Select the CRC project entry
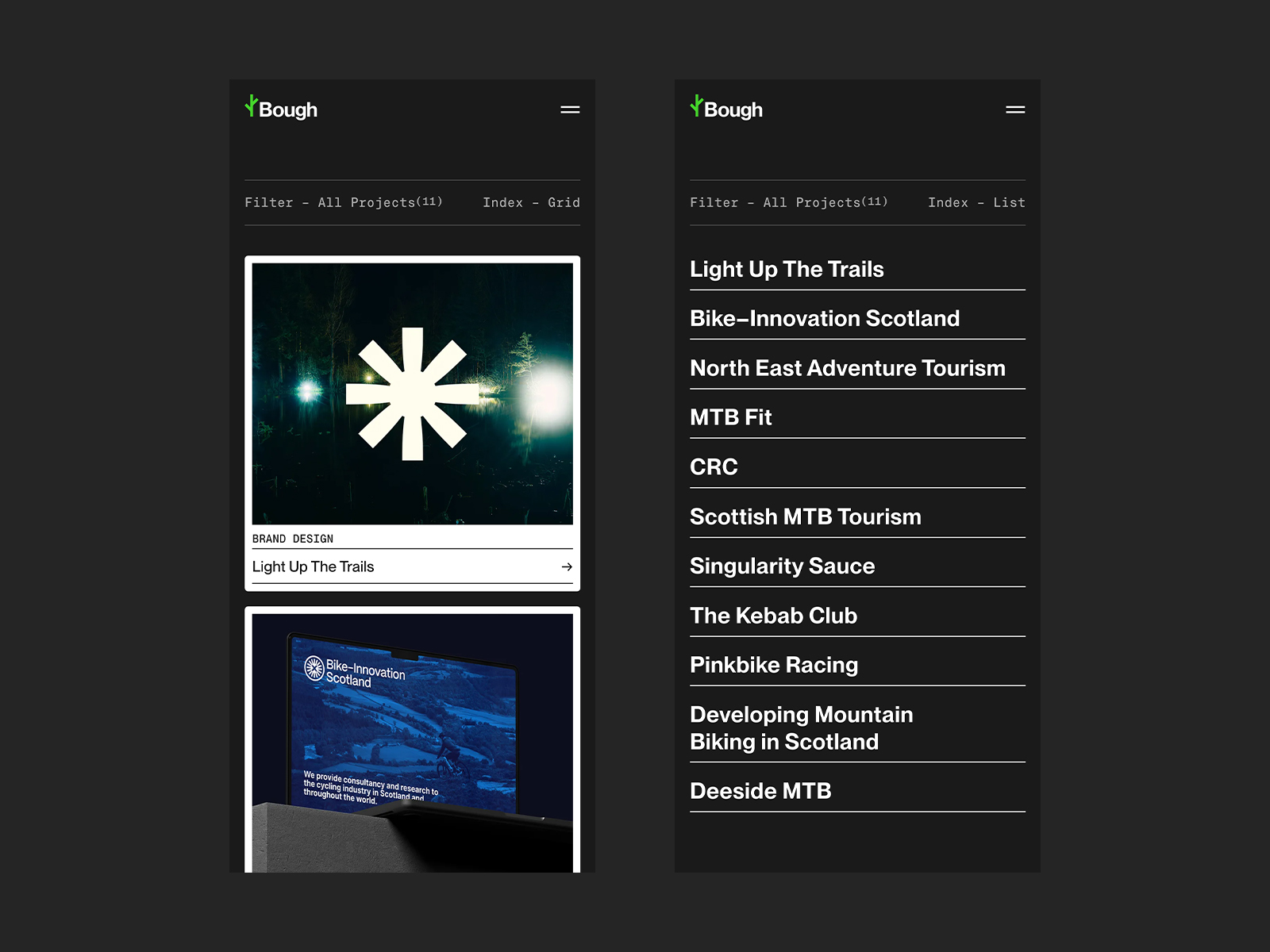The height and width of the screenshot is (952, 1270). tap(714, 467)
